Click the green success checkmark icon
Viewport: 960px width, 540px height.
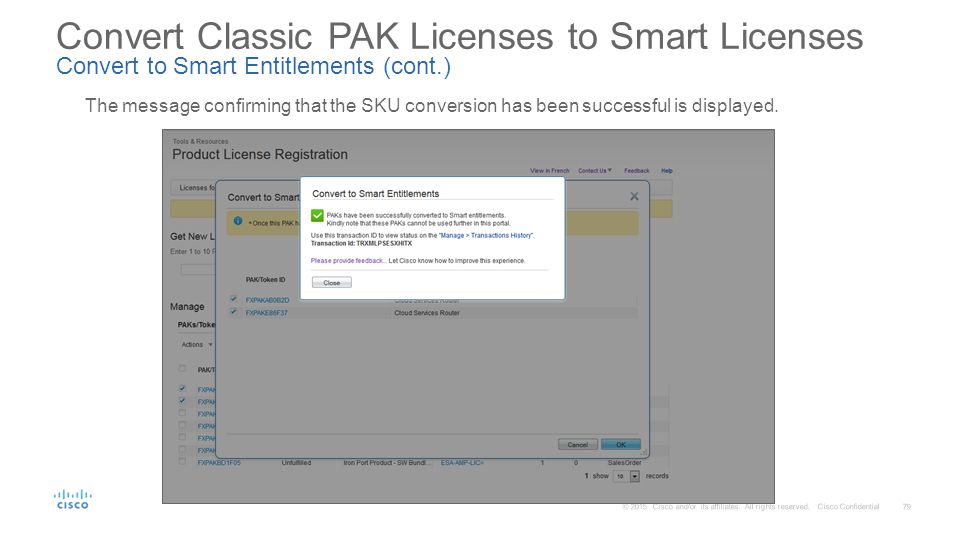click(317, 216)
